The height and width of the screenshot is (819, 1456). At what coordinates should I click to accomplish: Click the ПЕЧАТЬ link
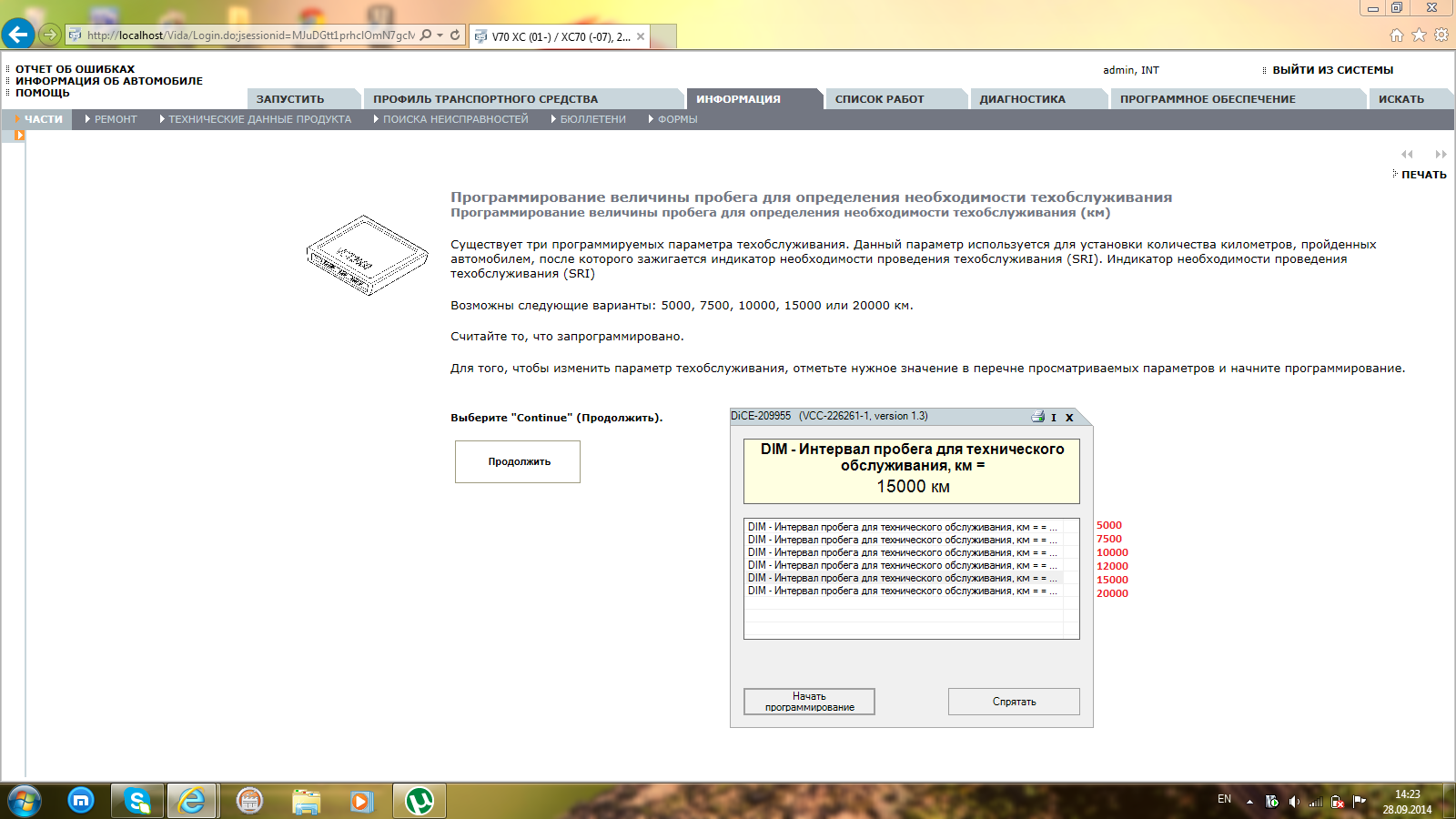pyautogui.click(x=1423, y=175)
